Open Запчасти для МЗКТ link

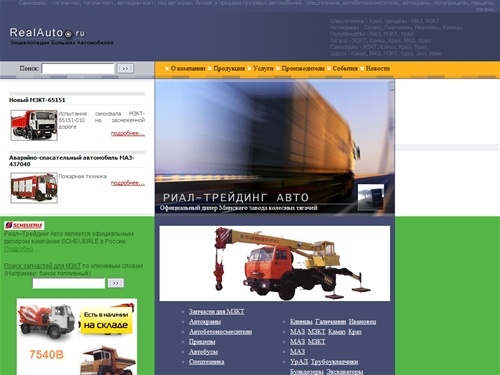pyautogui.click(x=216, y=312)
